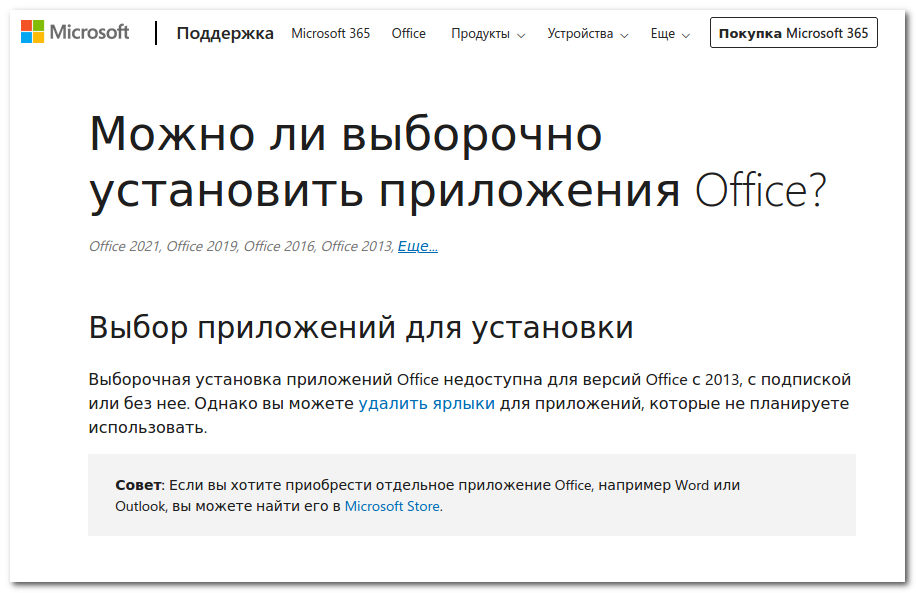916x593 pixels.
Task: Show more versions via the Еще... link
Action: coord(418,246)
